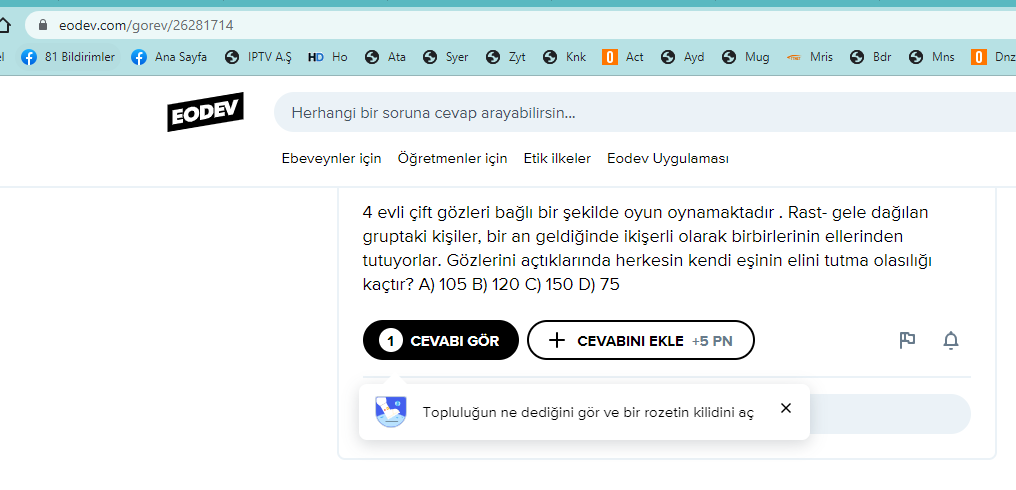The width and height of the screenshot is (1016, 490).
Task: Close the rozet tooltip popup
Action: pos(786,408)
